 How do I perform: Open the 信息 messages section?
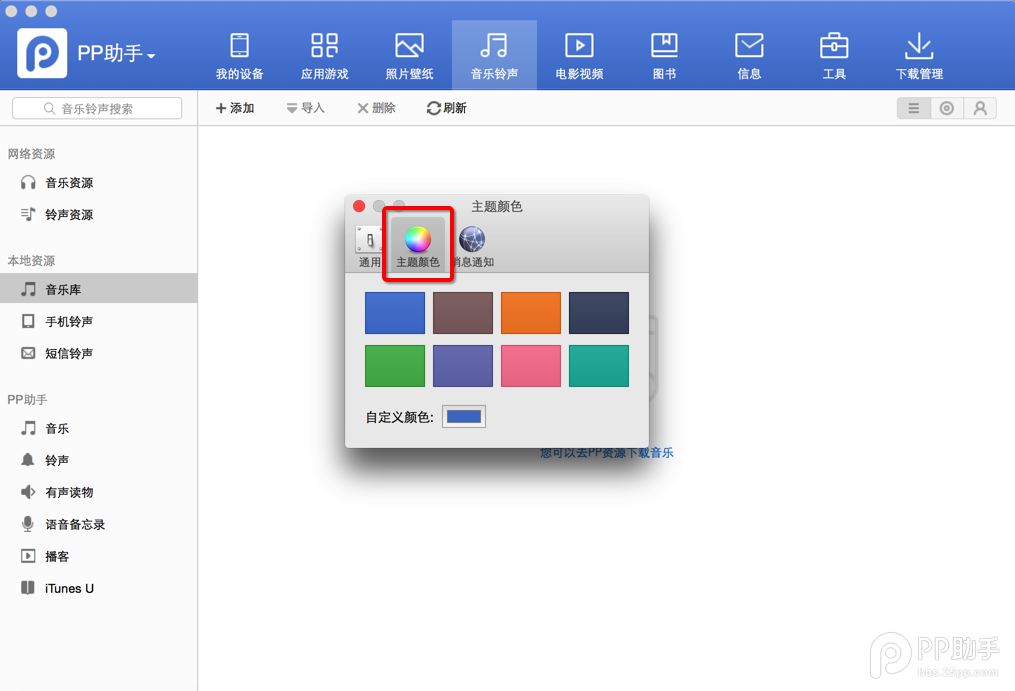point(749,56)
